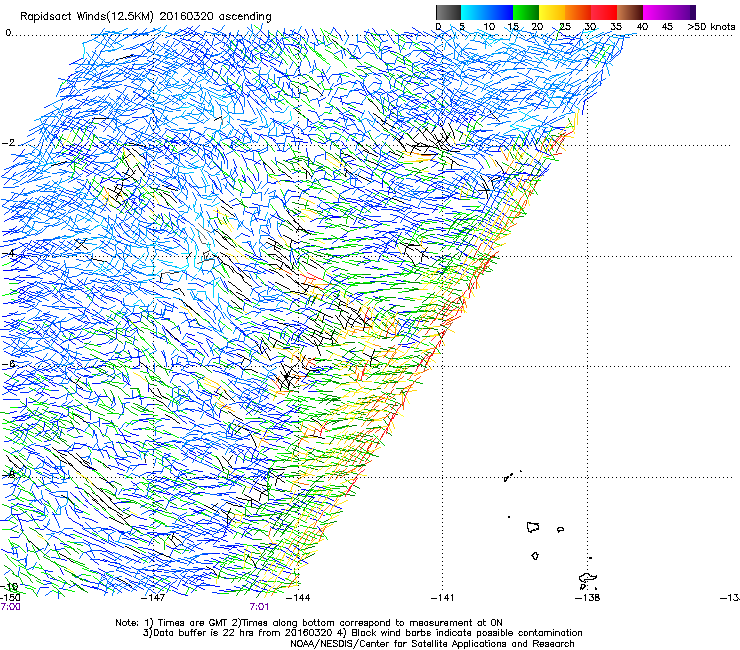Screen dimensions: 740x650
Task: Click the plot title 'Rapidscat Winds(12.5KM) 20160320 ascending'
Action: pyautogui.click(x=145, y=16)
